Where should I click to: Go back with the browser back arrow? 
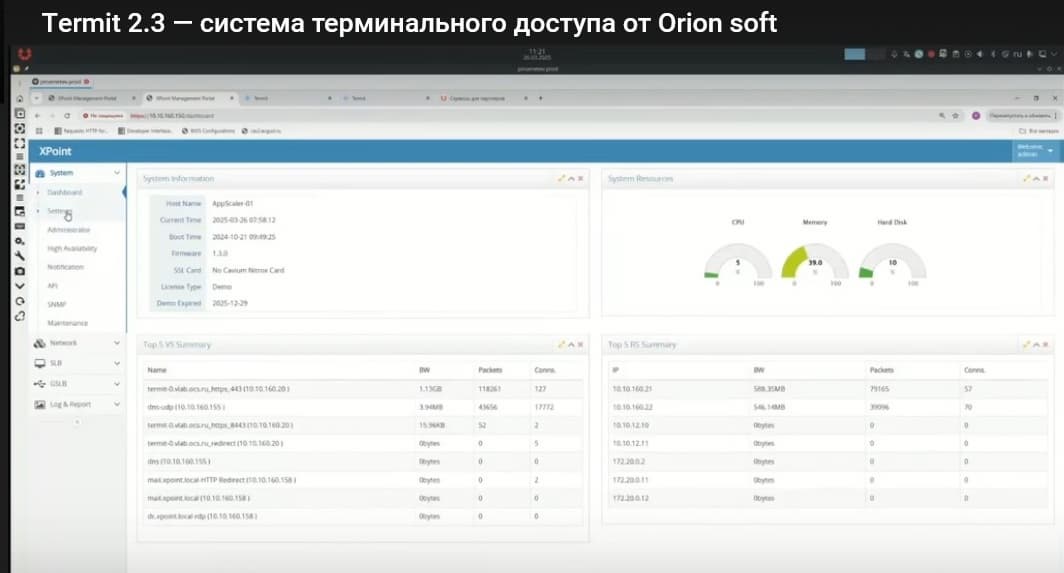[x=37, y=115]
